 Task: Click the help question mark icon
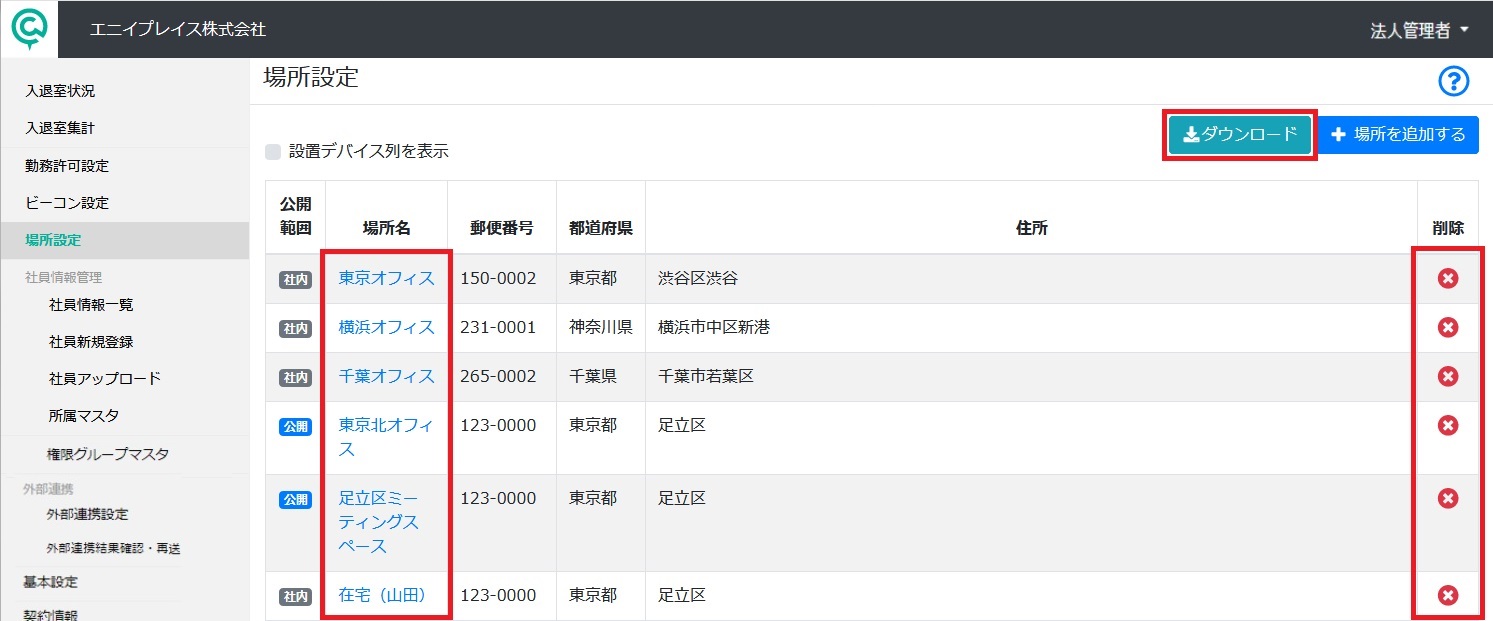coord(1453,82)
